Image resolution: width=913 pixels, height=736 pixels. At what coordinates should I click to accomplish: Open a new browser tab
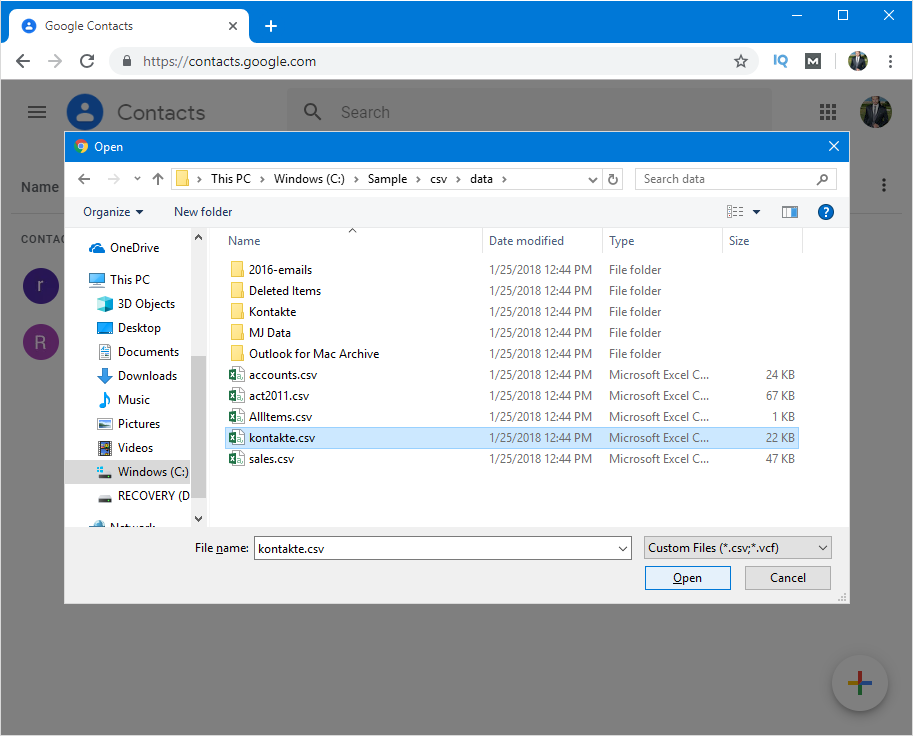pyautogui.click(x=271, y=26)
